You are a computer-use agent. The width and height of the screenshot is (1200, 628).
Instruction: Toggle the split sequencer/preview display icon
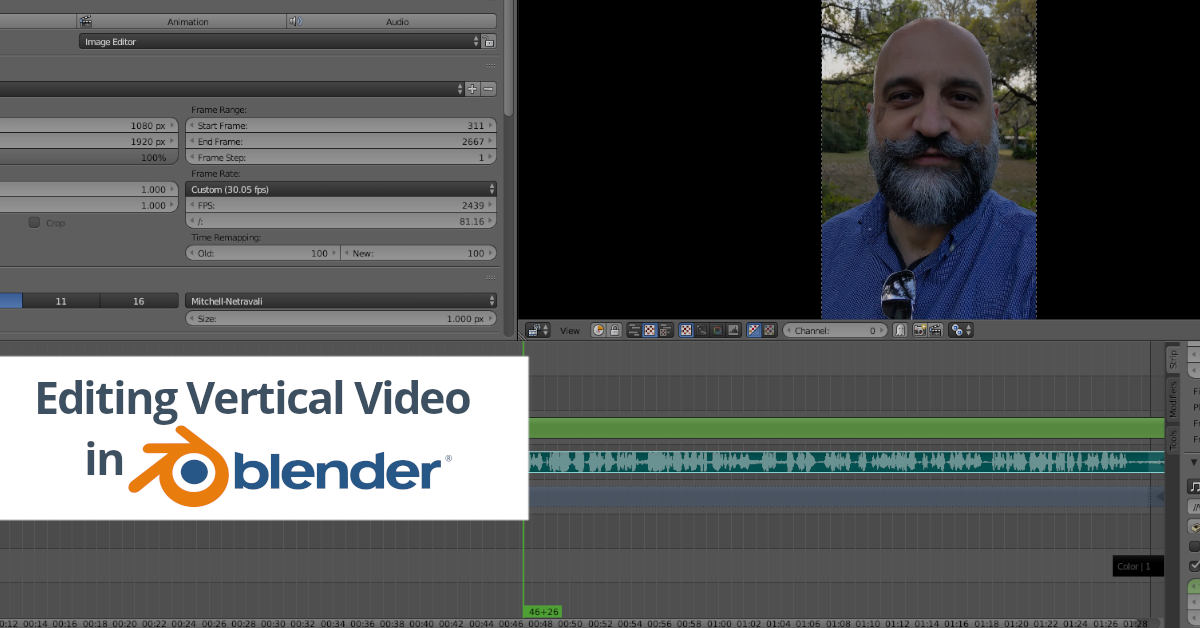(666, 330)
